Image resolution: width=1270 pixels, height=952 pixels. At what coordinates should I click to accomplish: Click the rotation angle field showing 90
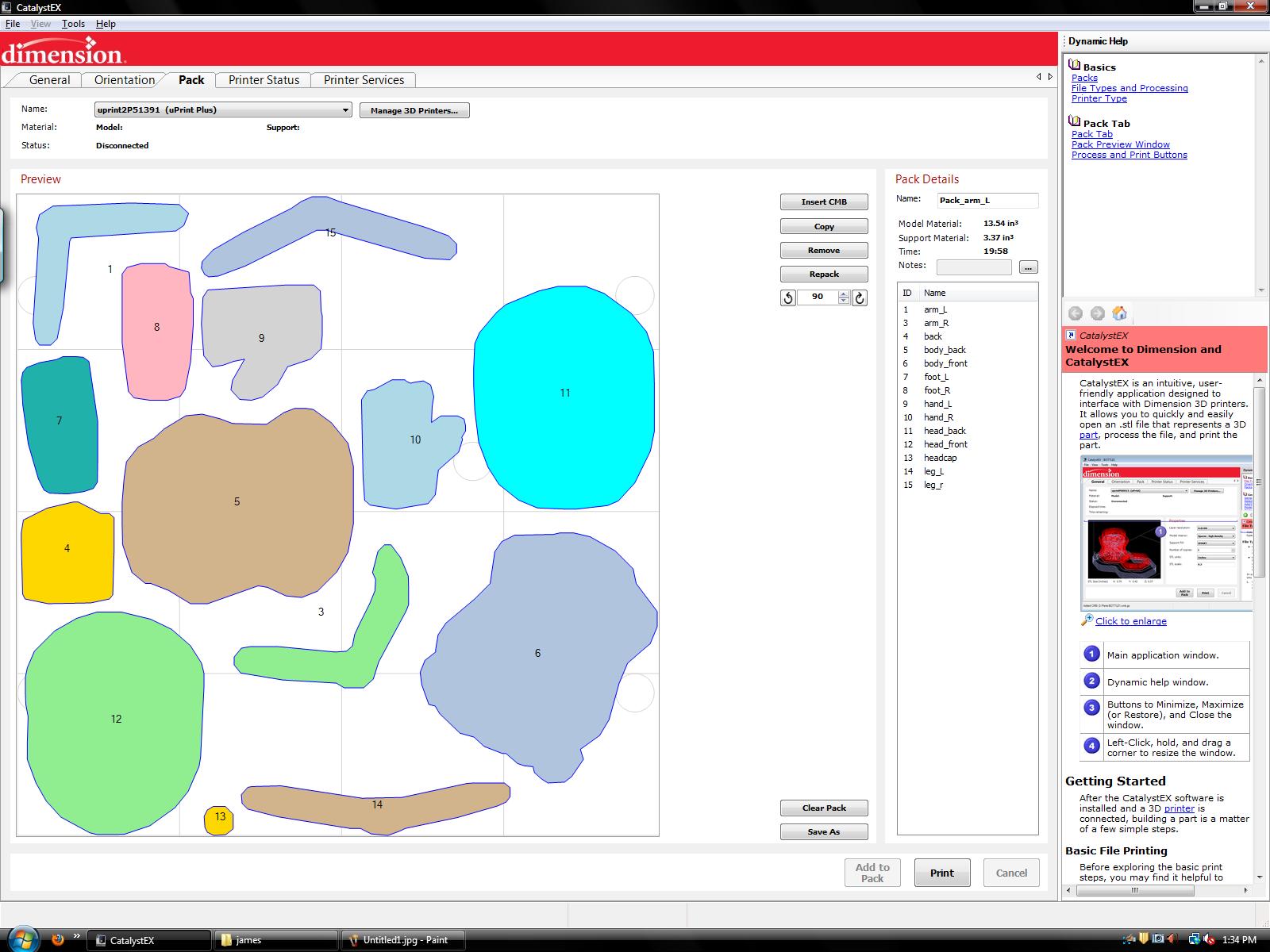coord(818,297)
